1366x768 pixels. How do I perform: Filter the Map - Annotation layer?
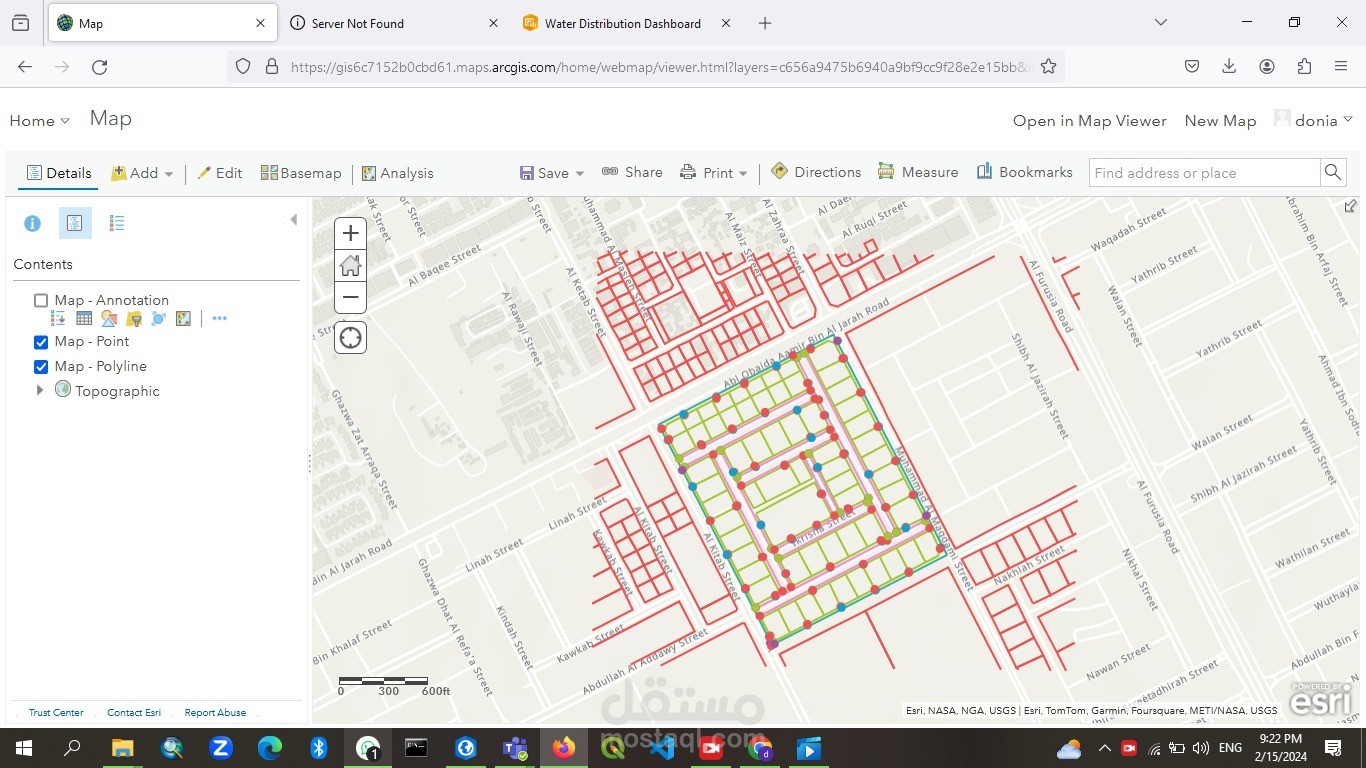[x=134, y=319]
